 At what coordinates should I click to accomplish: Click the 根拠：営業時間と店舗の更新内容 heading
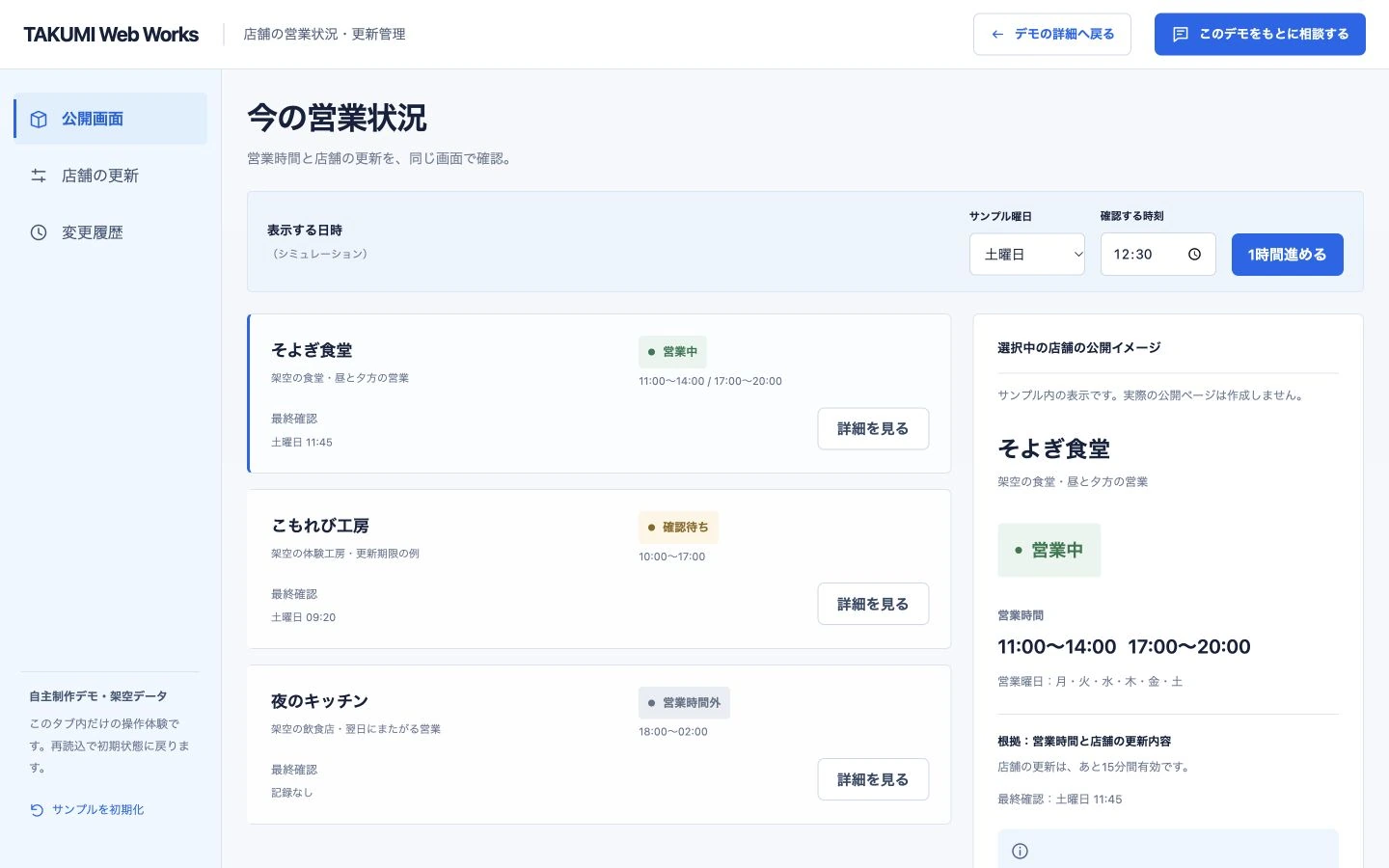[1084, 741]
